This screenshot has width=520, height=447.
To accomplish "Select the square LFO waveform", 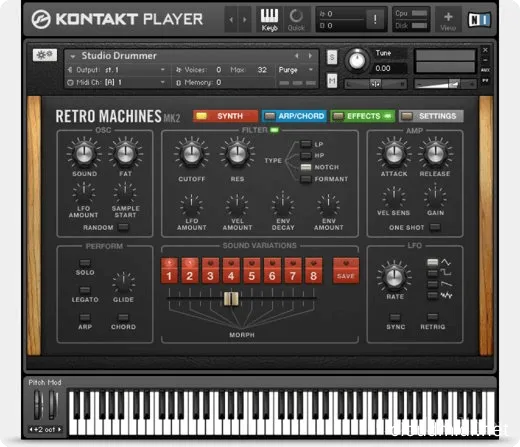I will pos(433,274).
